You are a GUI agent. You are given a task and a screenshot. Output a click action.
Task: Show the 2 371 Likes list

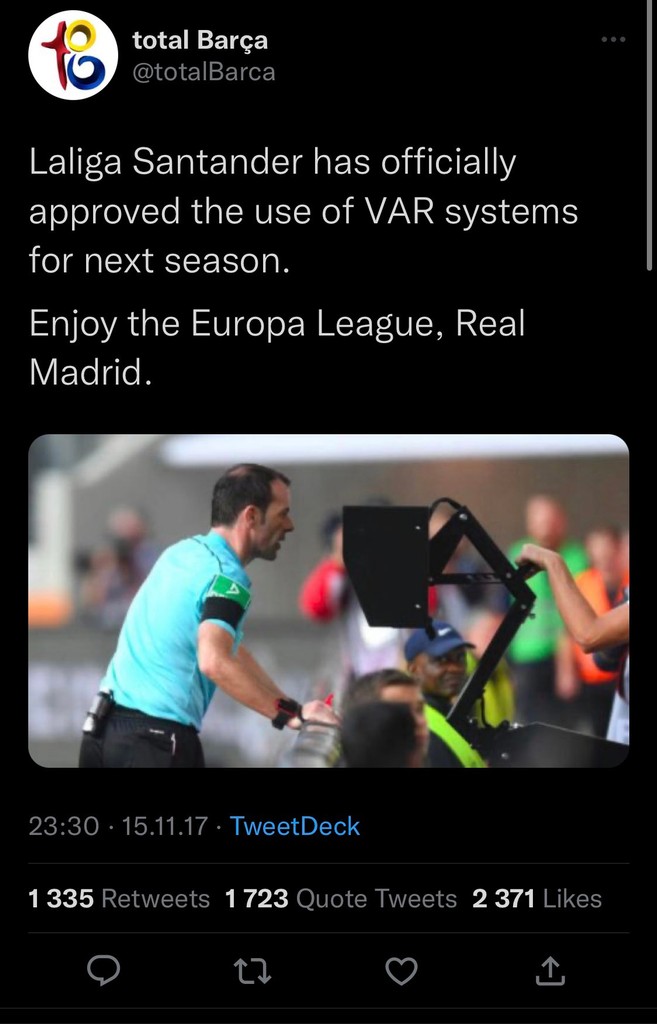click(537, 899)
